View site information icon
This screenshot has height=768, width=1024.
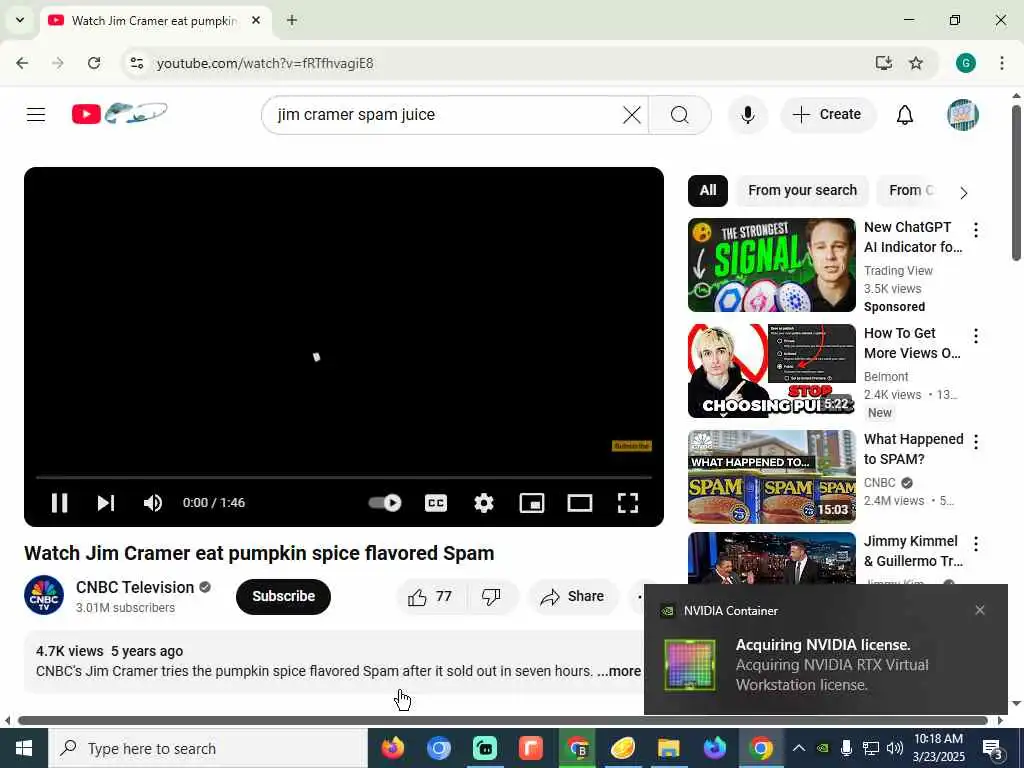tap(136, 63)
